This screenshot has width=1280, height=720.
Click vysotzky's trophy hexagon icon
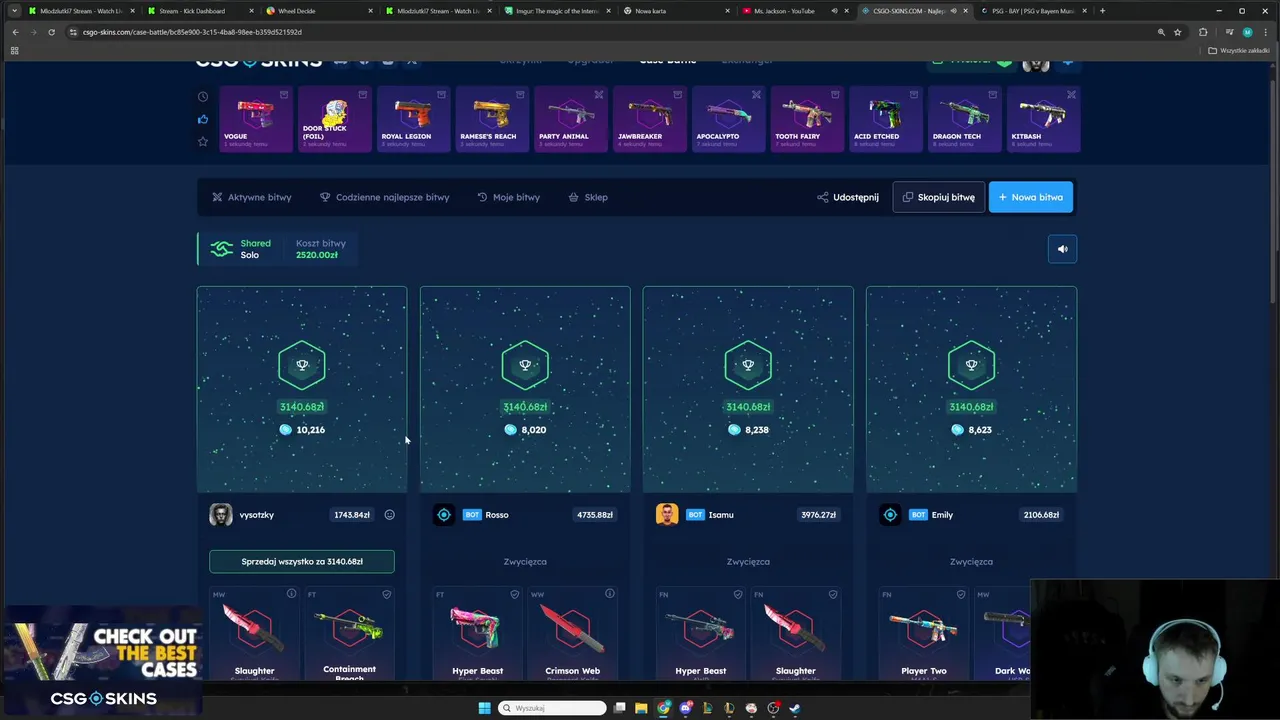pos(302,365)
